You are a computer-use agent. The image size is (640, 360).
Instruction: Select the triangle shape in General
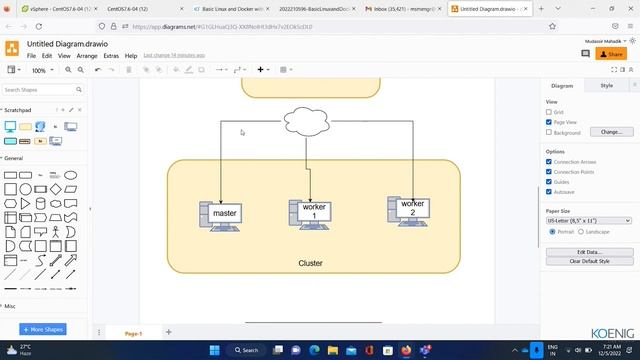(x=25, y=203)
